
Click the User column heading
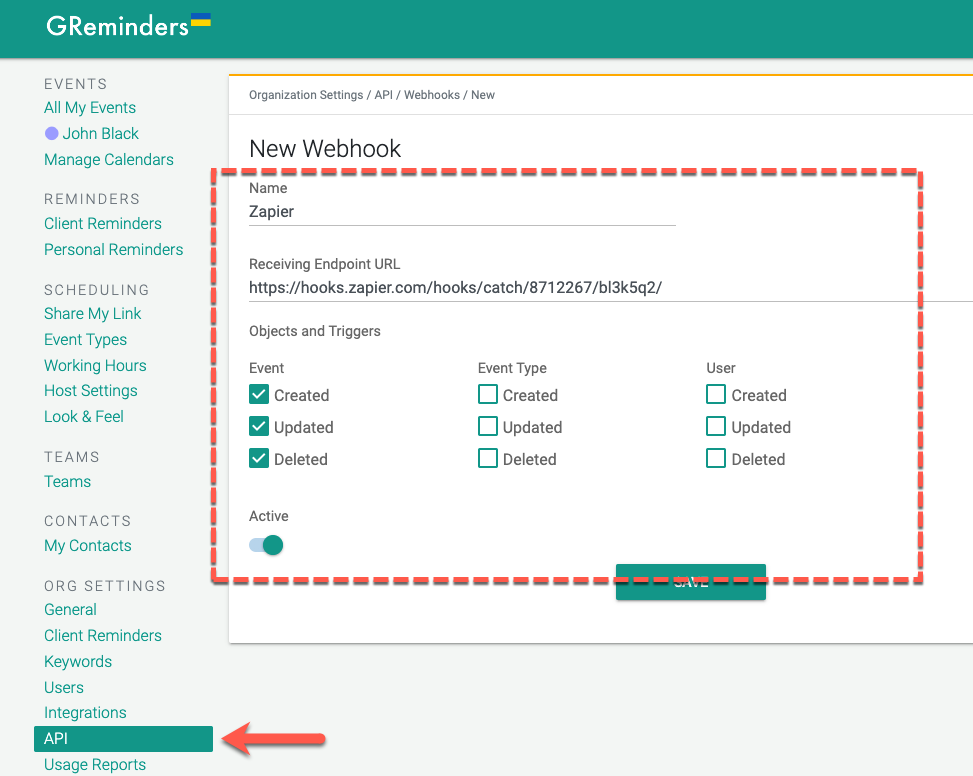[720, 368]
